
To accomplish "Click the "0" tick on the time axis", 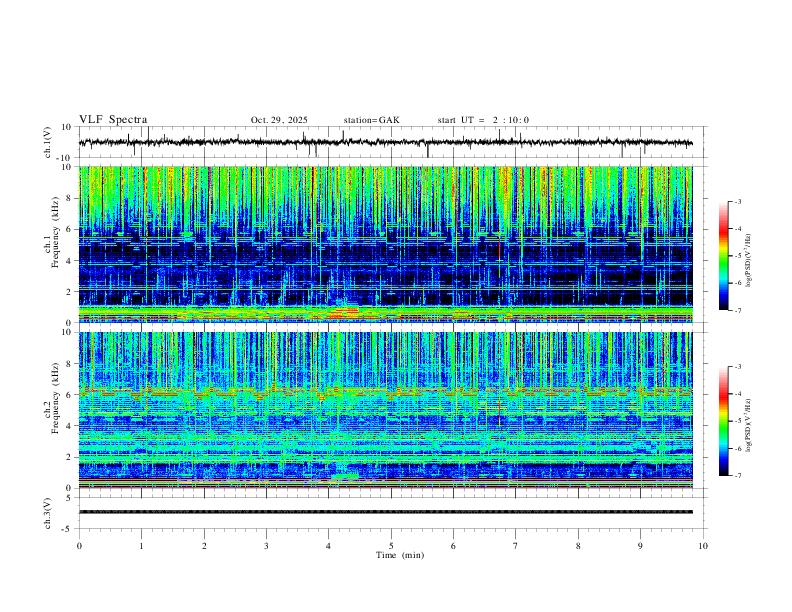I will coord(79,546).
